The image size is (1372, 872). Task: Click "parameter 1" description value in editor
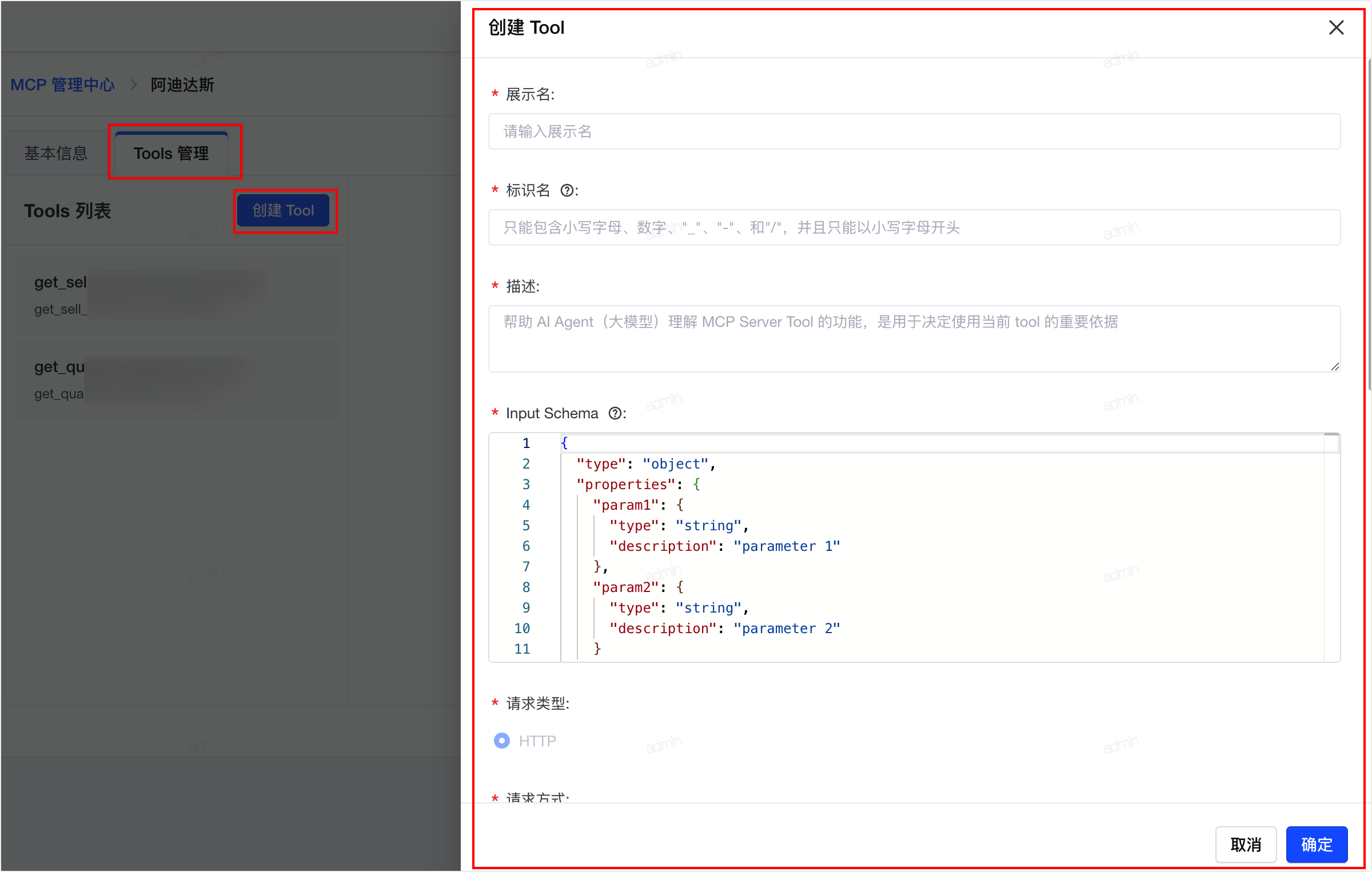pos(787,546)
